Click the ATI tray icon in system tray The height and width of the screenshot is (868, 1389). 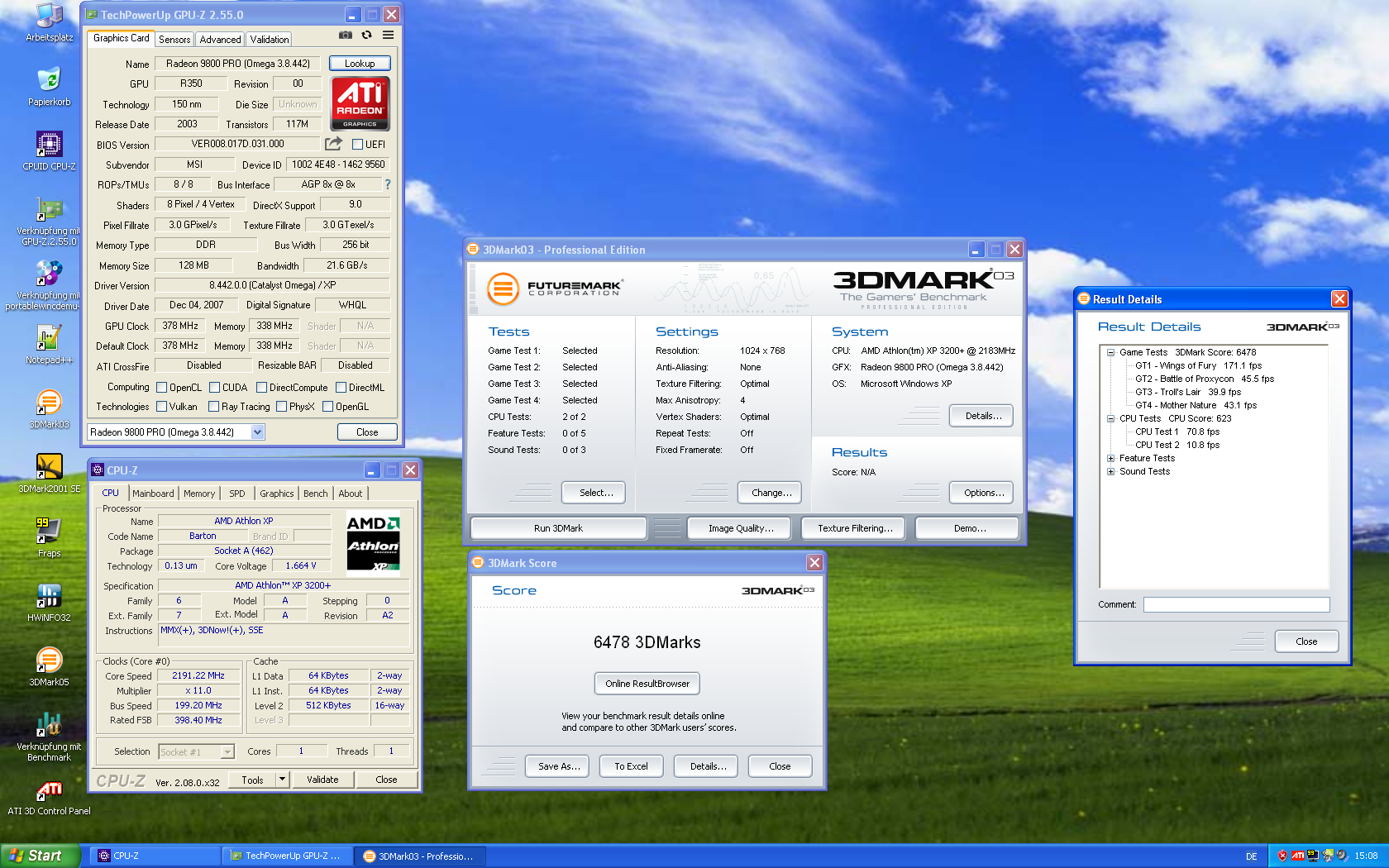[x=1298, y=856]
